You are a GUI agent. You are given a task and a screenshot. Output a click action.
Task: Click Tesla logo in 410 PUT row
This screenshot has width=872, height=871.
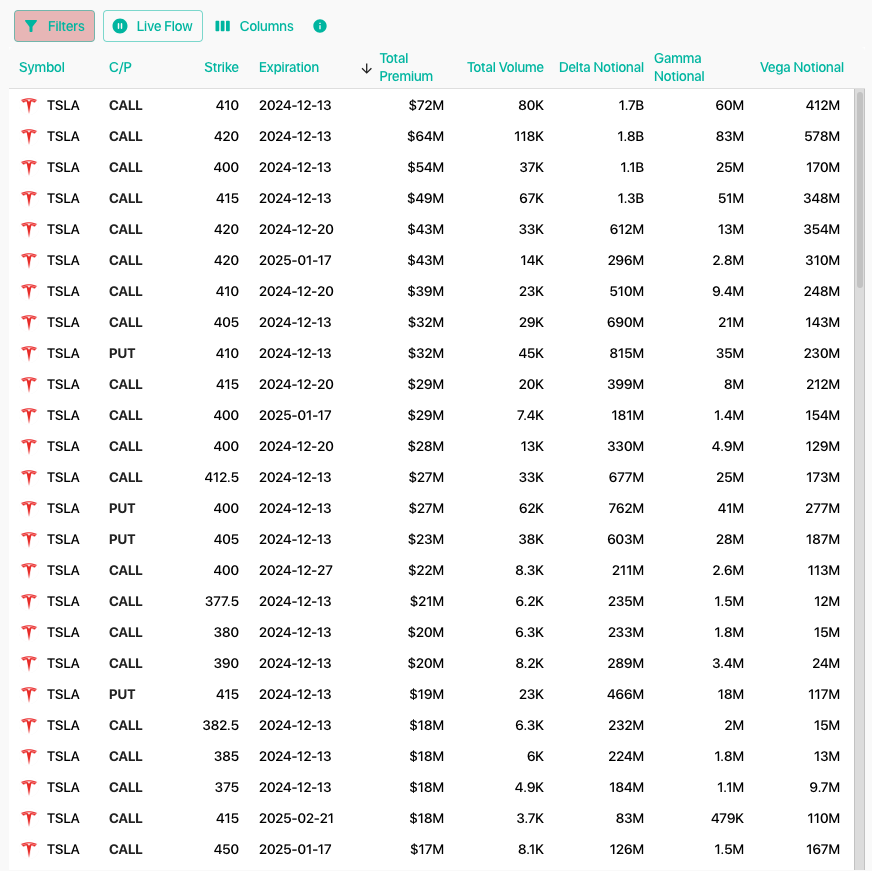29,353
